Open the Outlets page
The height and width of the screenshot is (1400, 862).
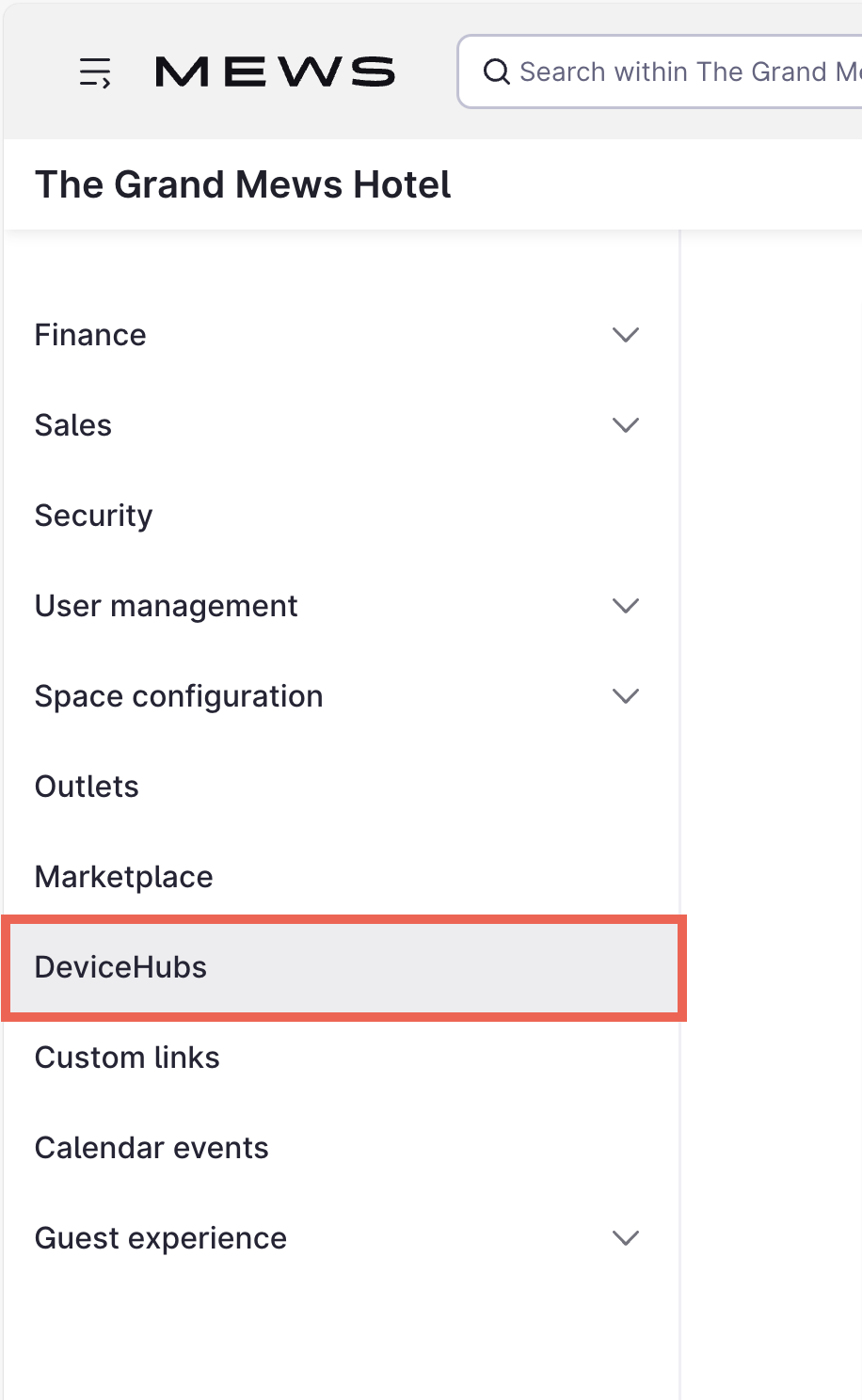point(87,786)
